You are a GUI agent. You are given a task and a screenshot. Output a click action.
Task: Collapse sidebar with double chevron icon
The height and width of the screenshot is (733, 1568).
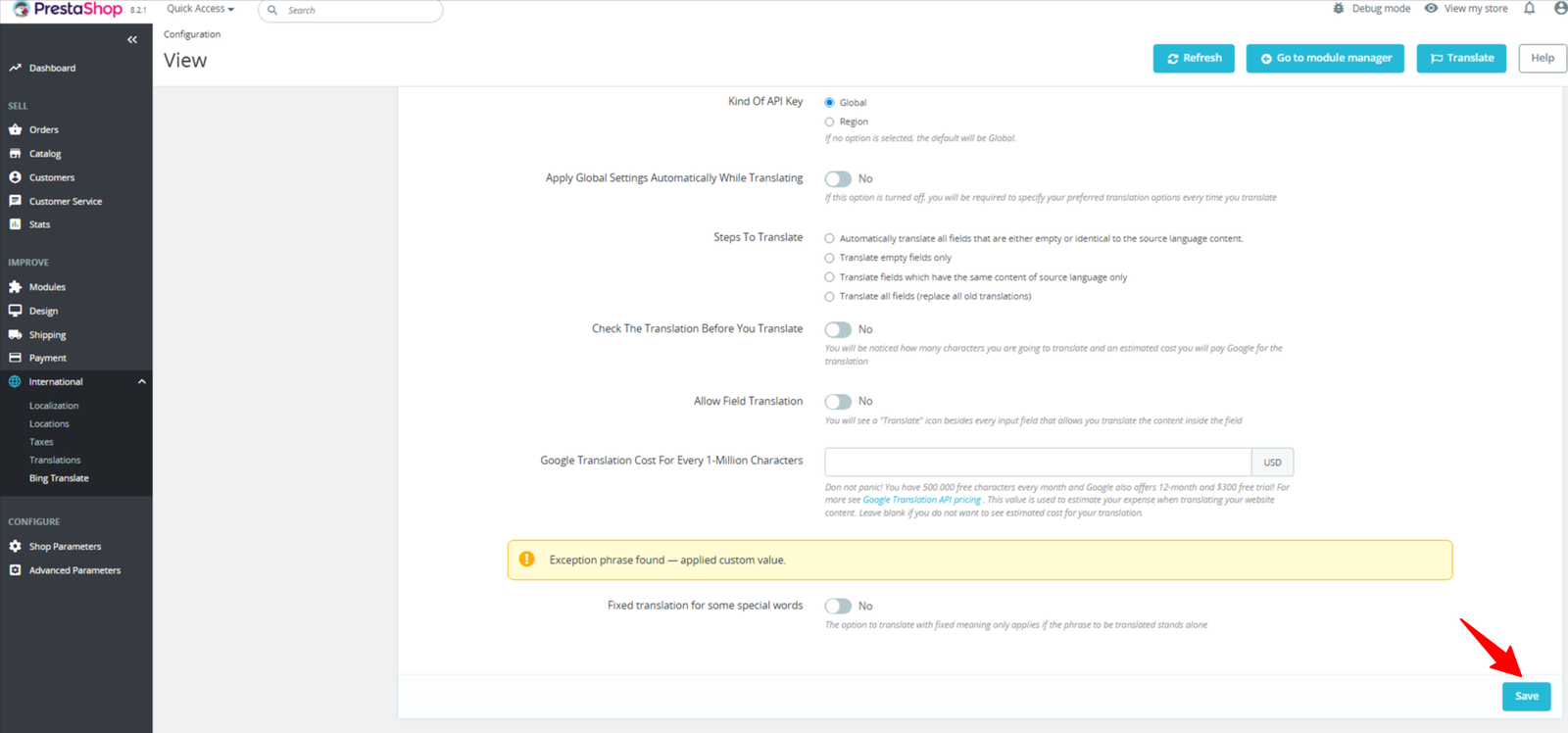pyautogui.click(x=132, y=40)
